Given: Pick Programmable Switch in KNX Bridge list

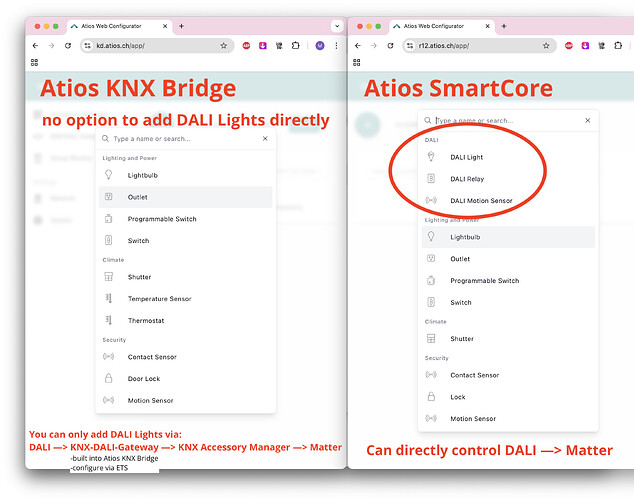Looking at the screenshot, I should [186, 219].
